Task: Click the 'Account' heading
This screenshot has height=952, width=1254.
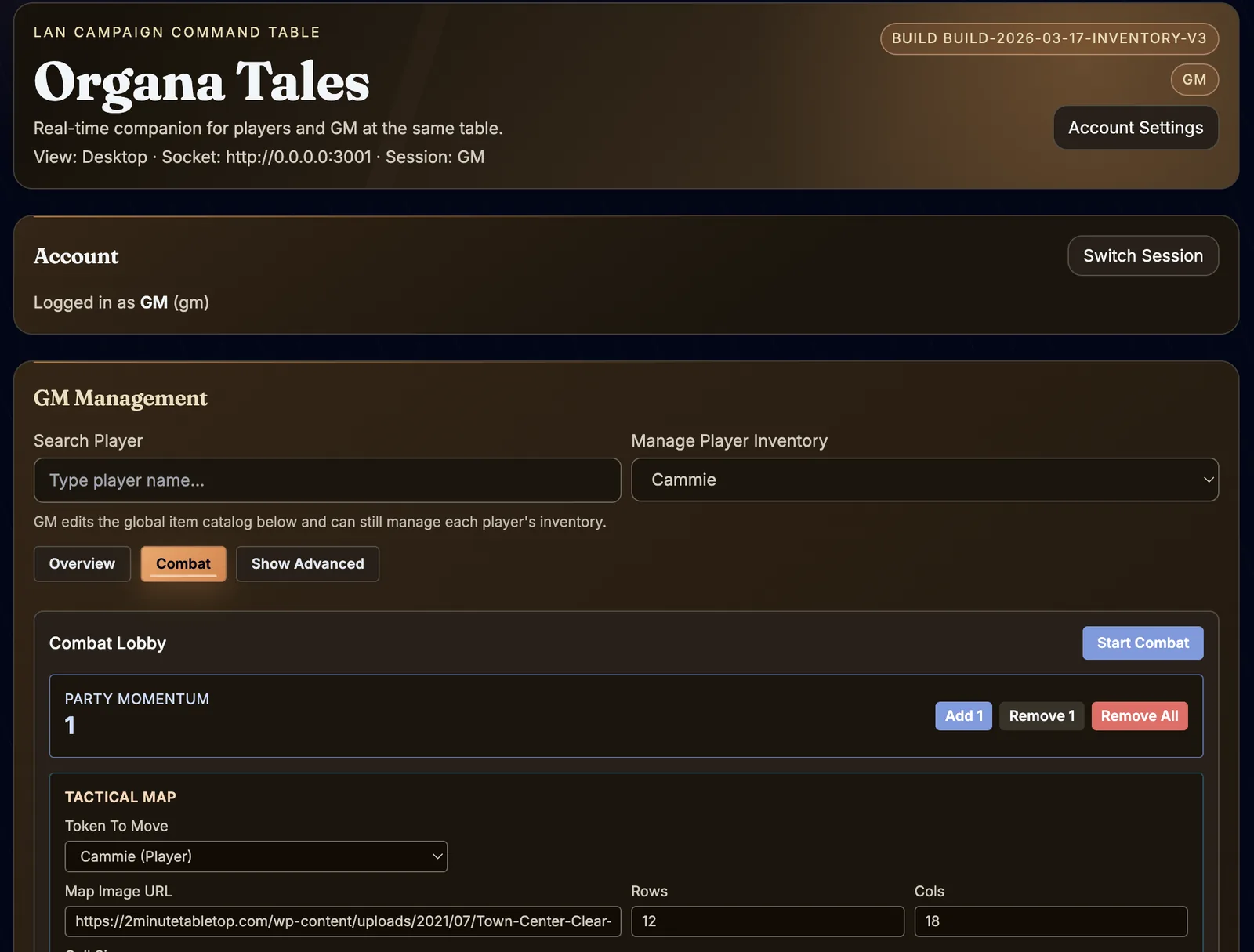Action: pos(76,256)
